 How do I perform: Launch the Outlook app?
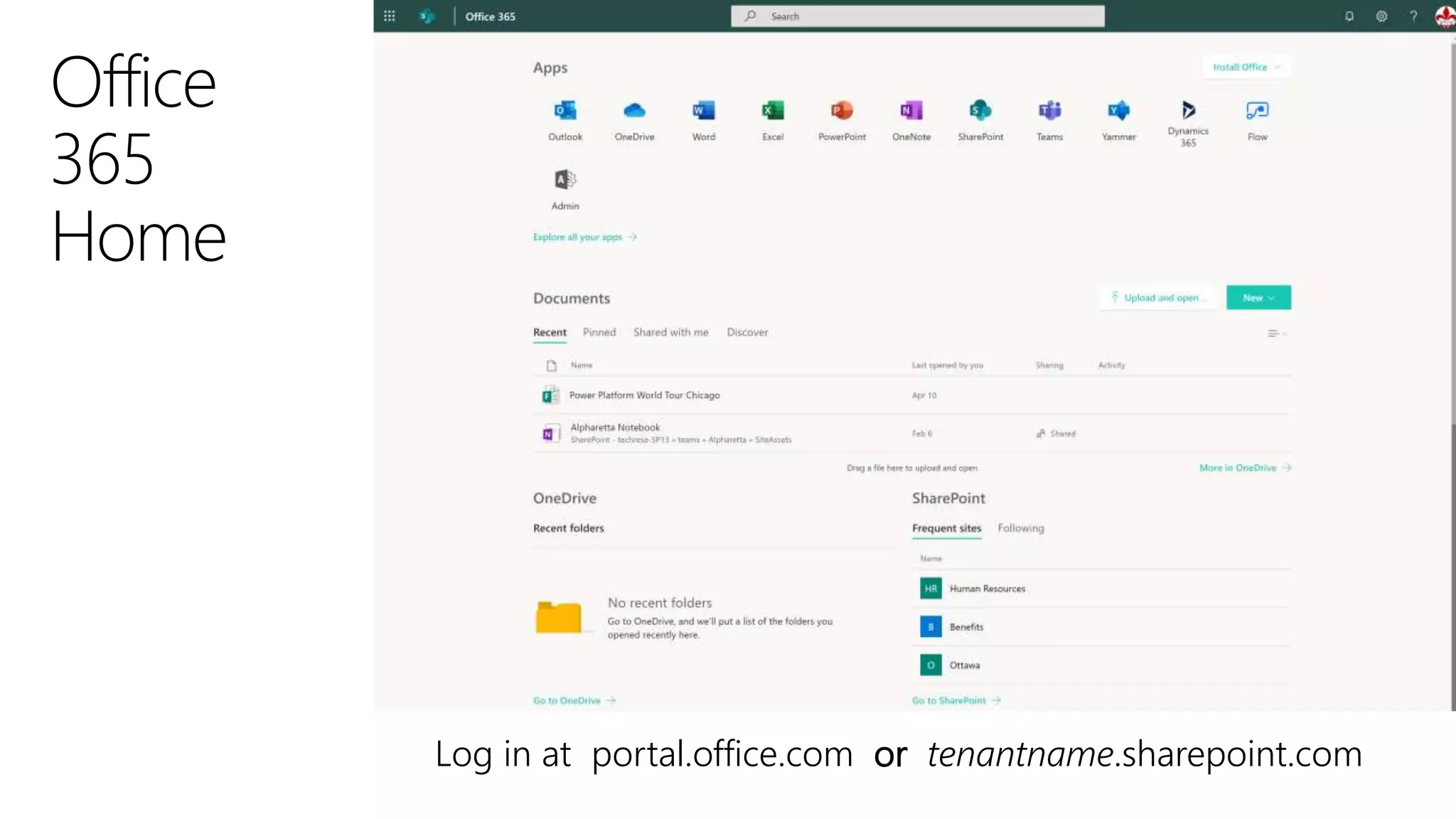click(565, 121)
